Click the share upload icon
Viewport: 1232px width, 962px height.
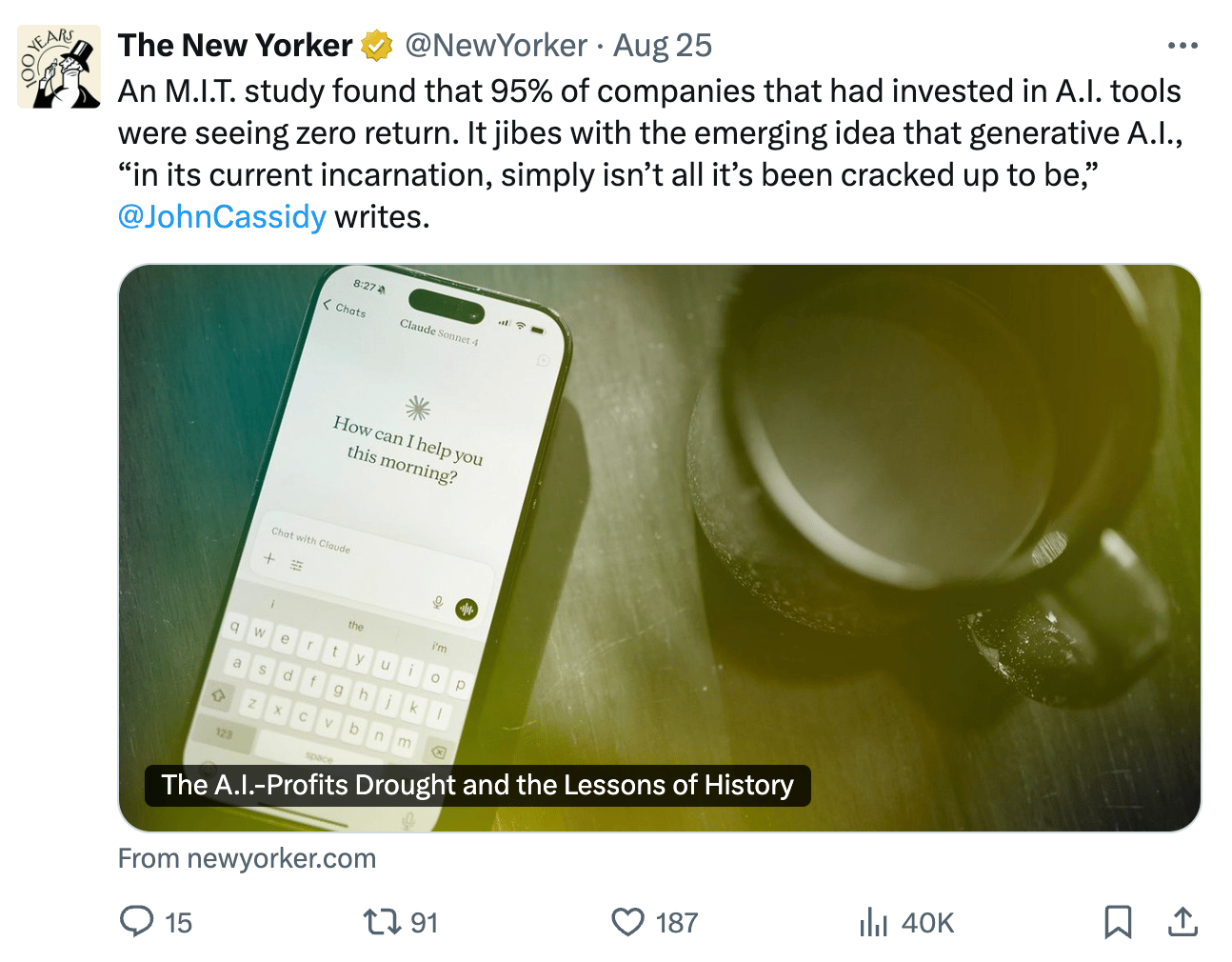click(x=1182, y=921)
